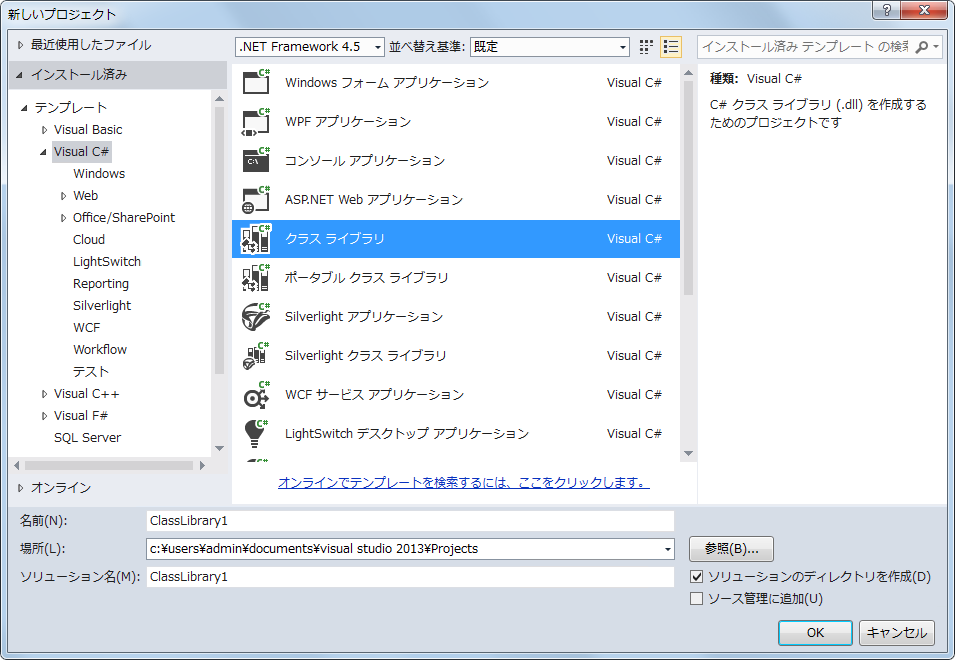Screen dimensions: 955x660
Task: Open the 並べ替え基準 sort dropdown
Action: (622, 47)
